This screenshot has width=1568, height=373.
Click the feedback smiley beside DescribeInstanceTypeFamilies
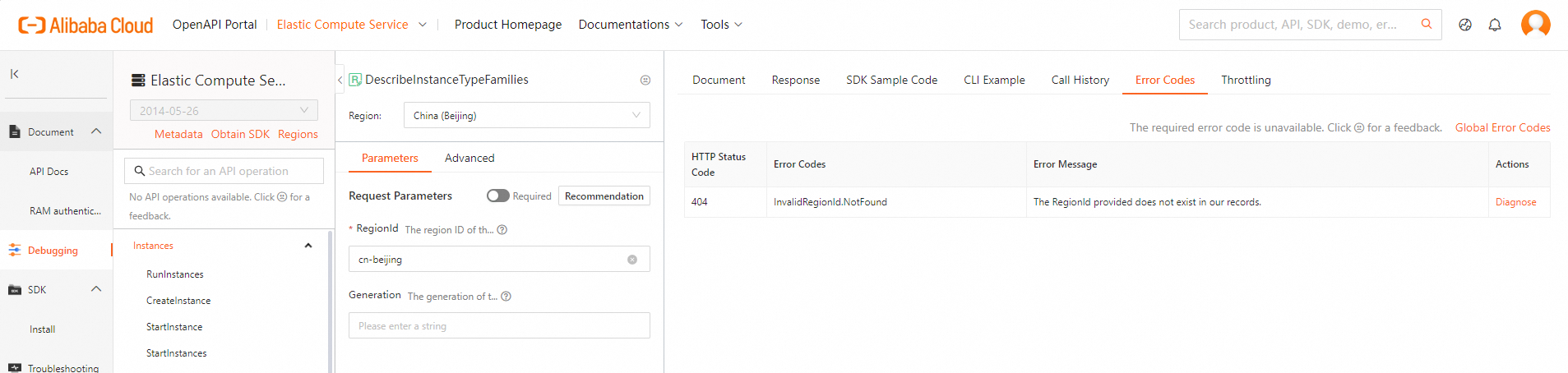[x=645, y=81]
